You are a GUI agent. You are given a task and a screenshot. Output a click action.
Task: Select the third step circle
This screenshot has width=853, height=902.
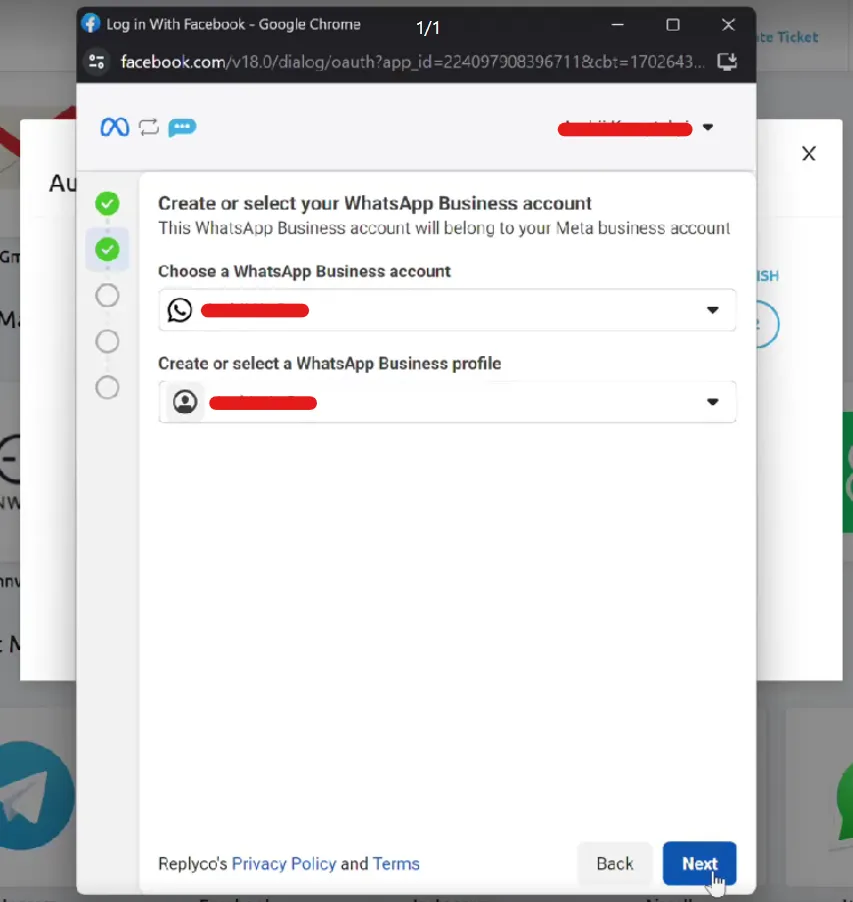[107, 295]
